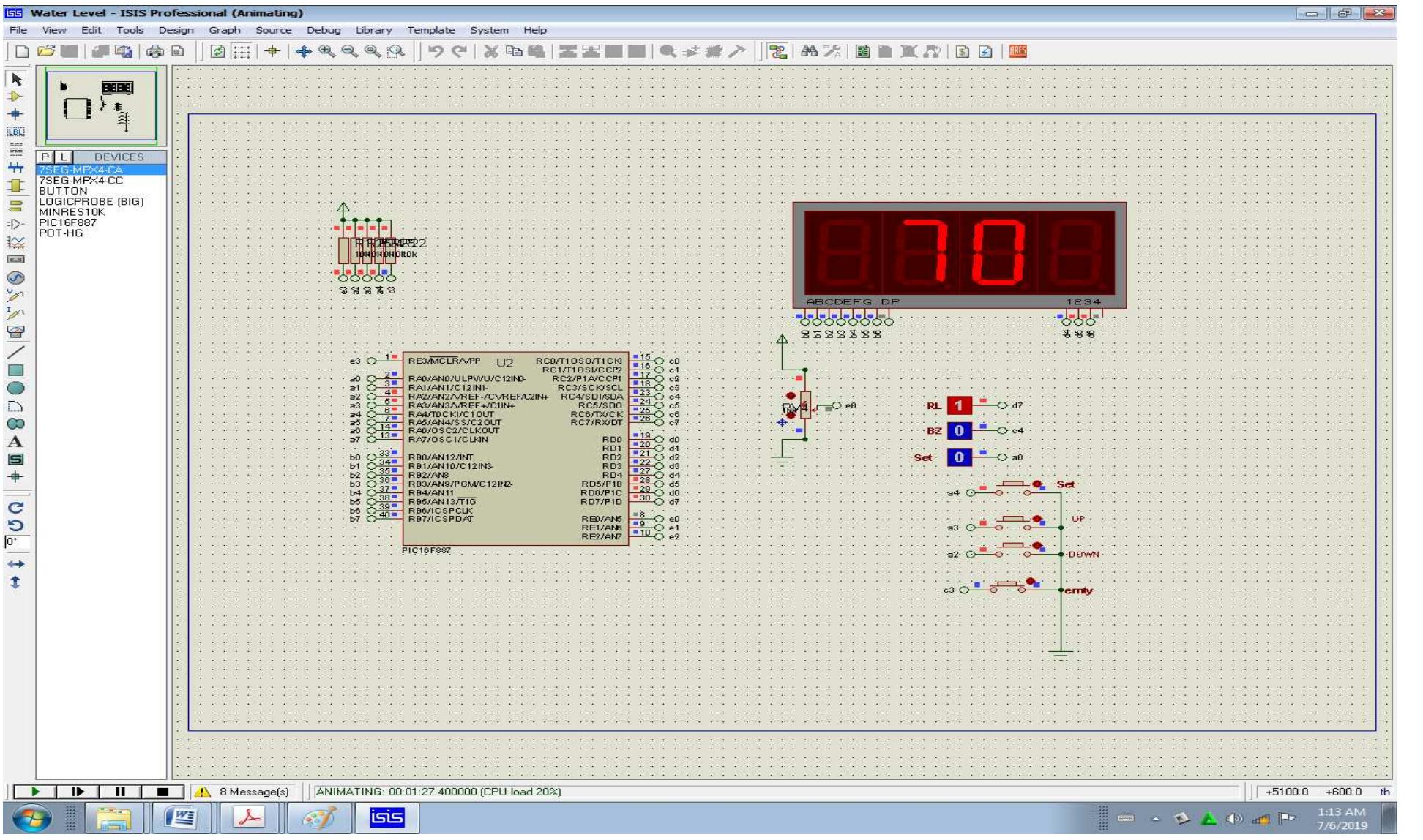1423x840 pixels.
Task: Click Center at Cursor pan icon
Action: click(x=304, y=51)
